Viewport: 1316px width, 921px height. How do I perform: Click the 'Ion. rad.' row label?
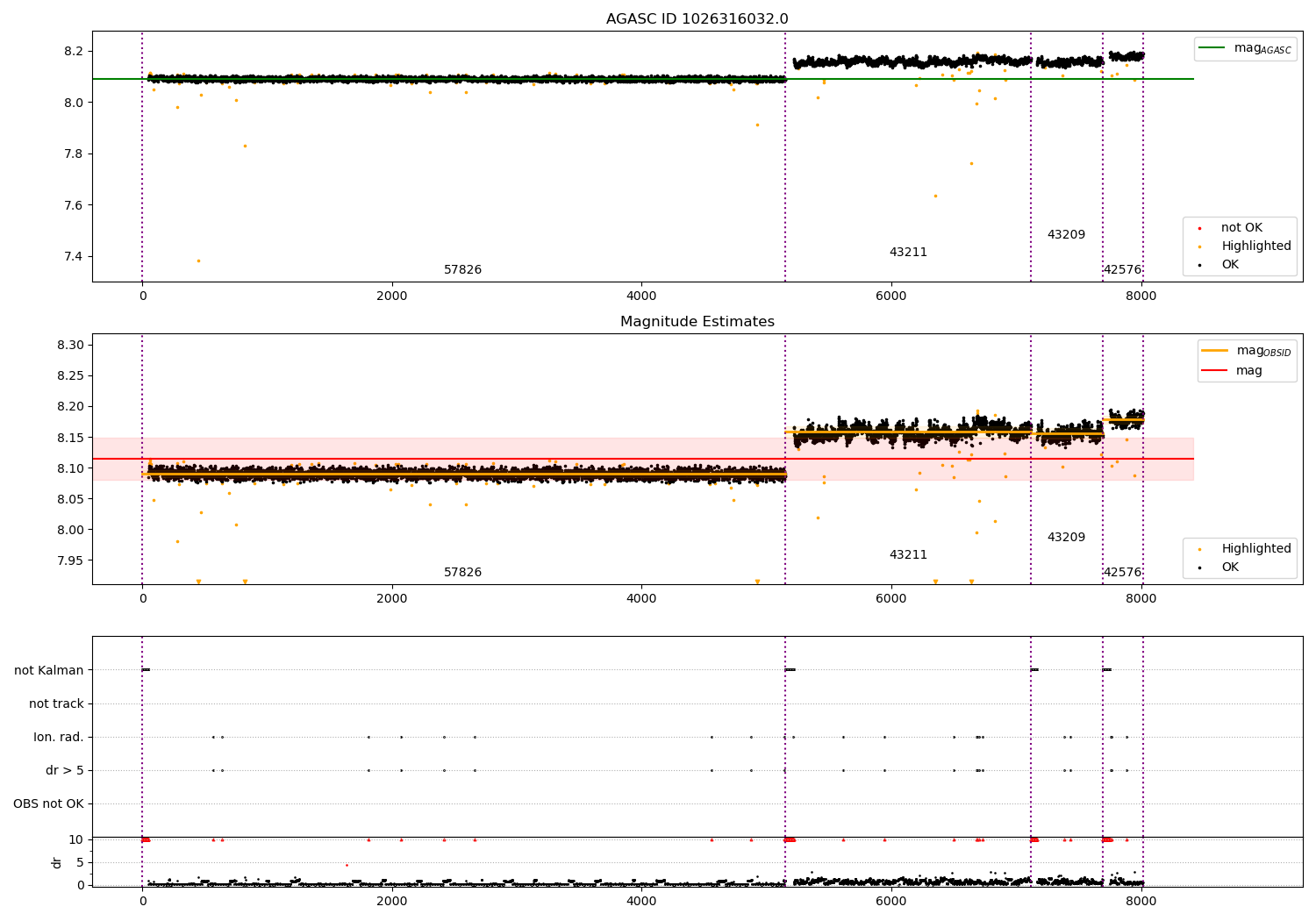[59, 738]
